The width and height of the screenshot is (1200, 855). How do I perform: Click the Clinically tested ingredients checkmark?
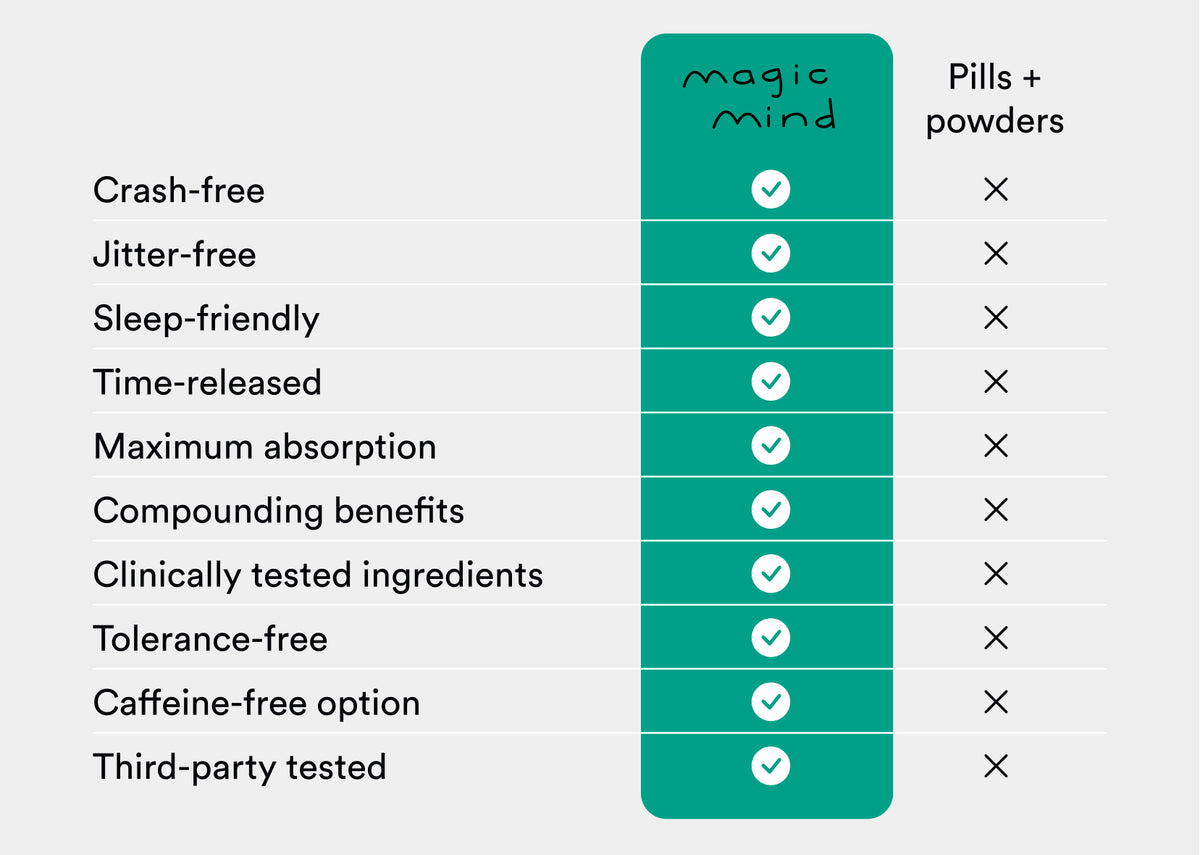pos(770,573)
